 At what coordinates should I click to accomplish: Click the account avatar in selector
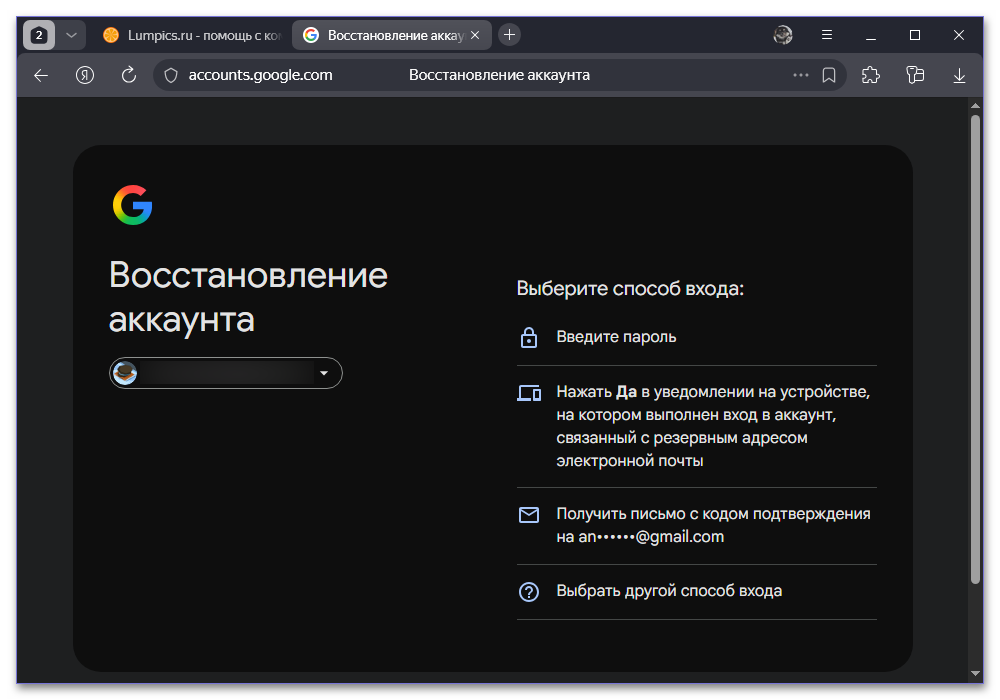point(125,373)
